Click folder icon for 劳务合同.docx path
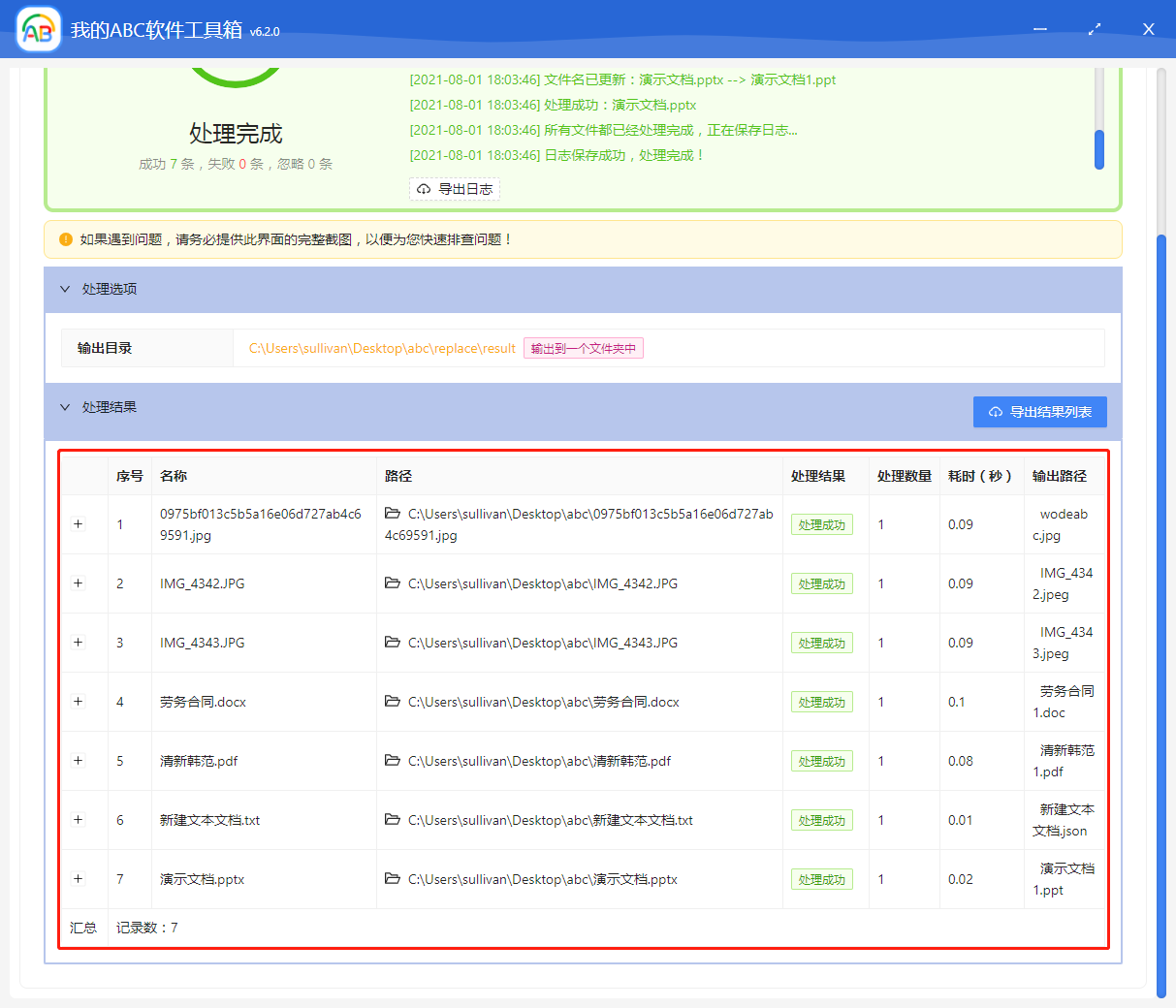This screenshot has height=1008, width=1176. click(393, 702)
